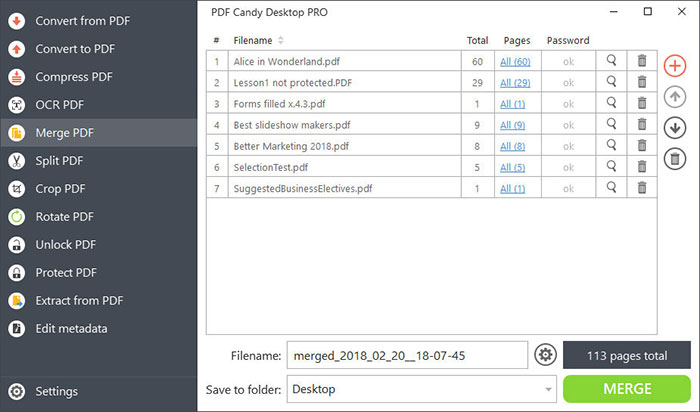Click the output Filename input field
This screenshot has height=412, width=700.
407,355
